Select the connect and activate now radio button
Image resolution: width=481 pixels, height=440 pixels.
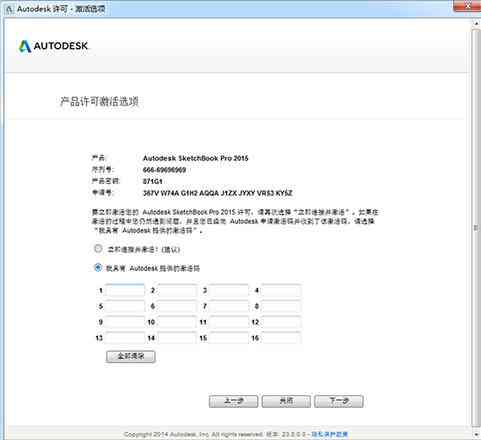(x=98, y=249)
